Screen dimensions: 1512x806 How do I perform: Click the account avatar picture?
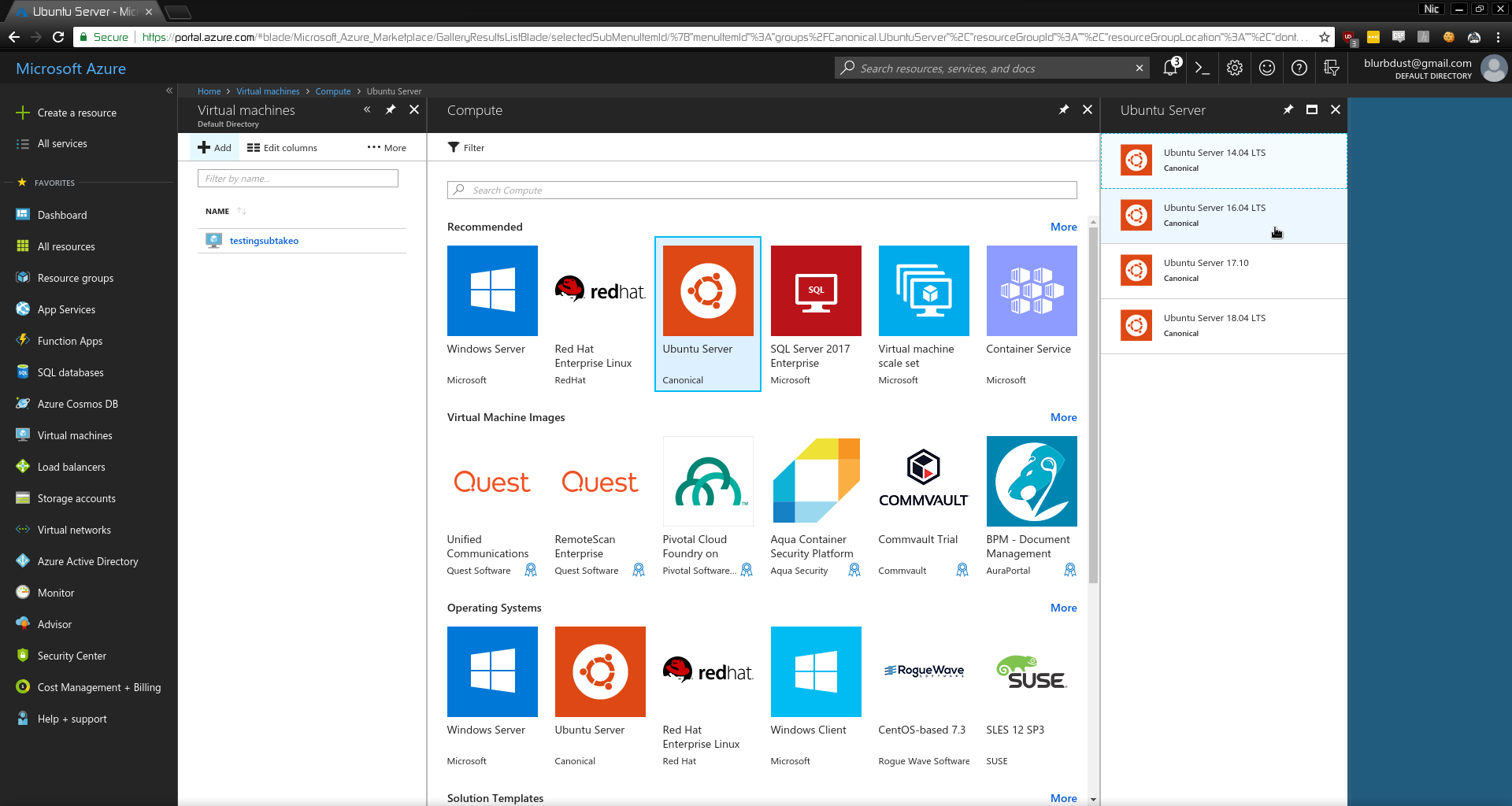1494,68
